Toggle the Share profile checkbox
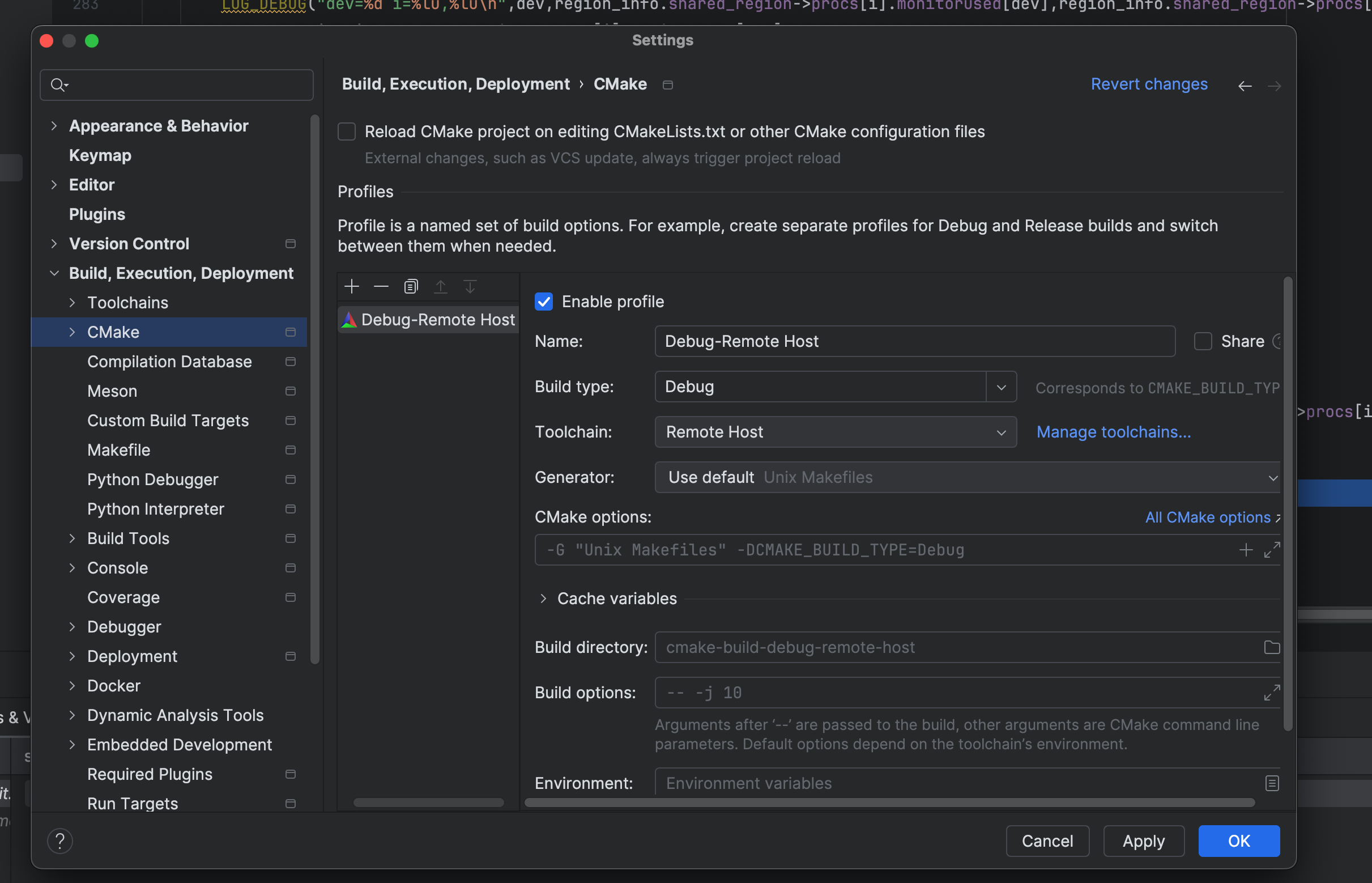This screenshot has height=883, width=1372. (1202, 341)
